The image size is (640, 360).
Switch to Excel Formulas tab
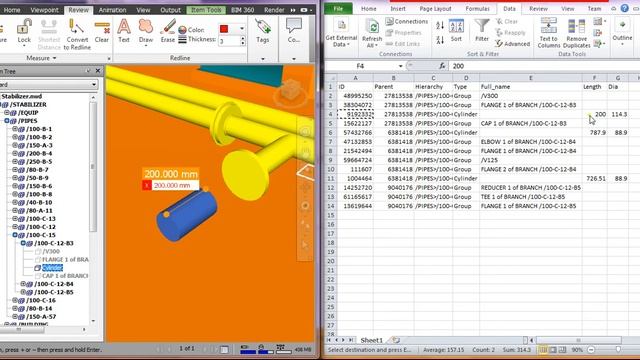477,8
